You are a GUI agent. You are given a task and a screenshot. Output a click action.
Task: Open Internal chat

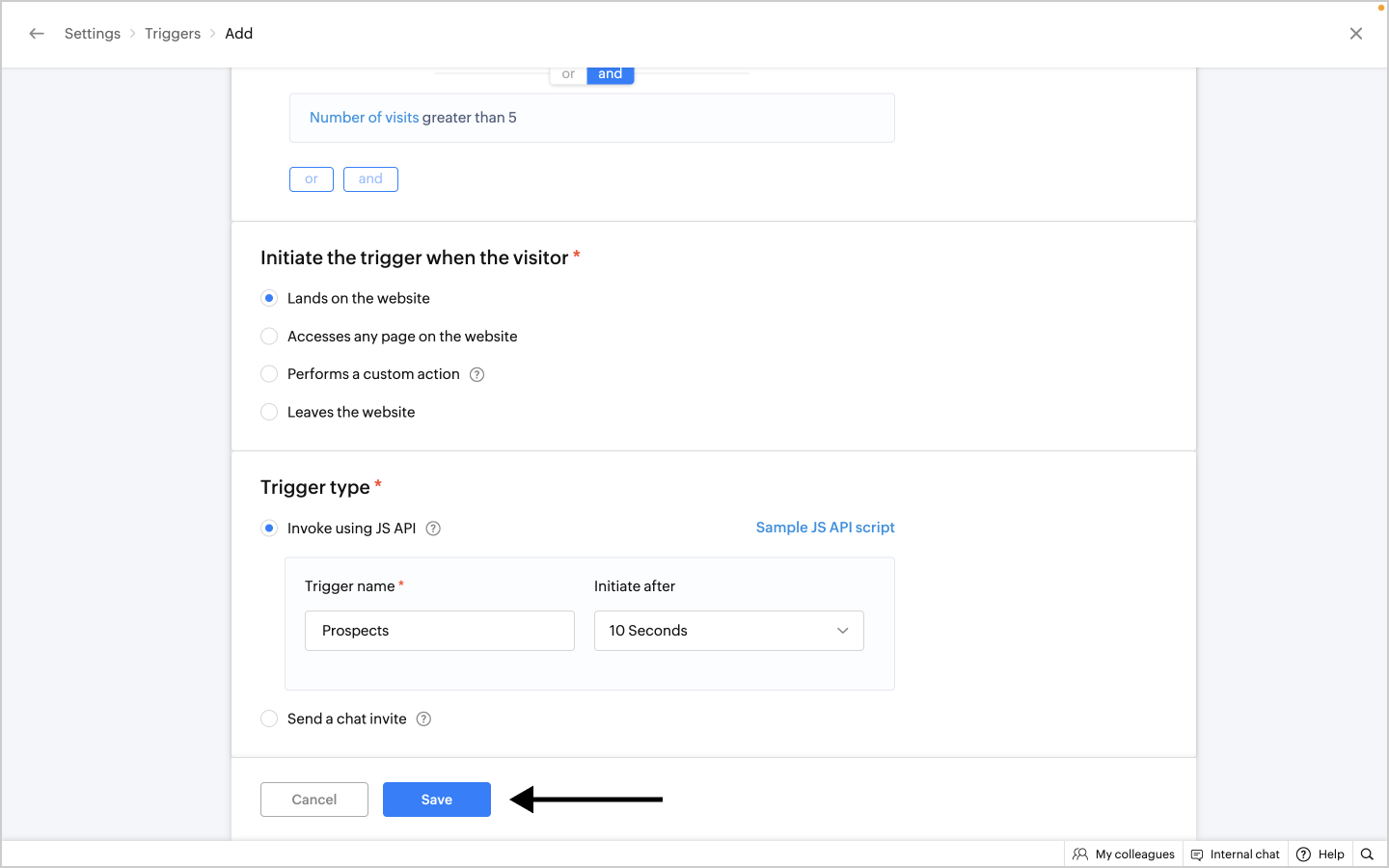point(1236,854)
